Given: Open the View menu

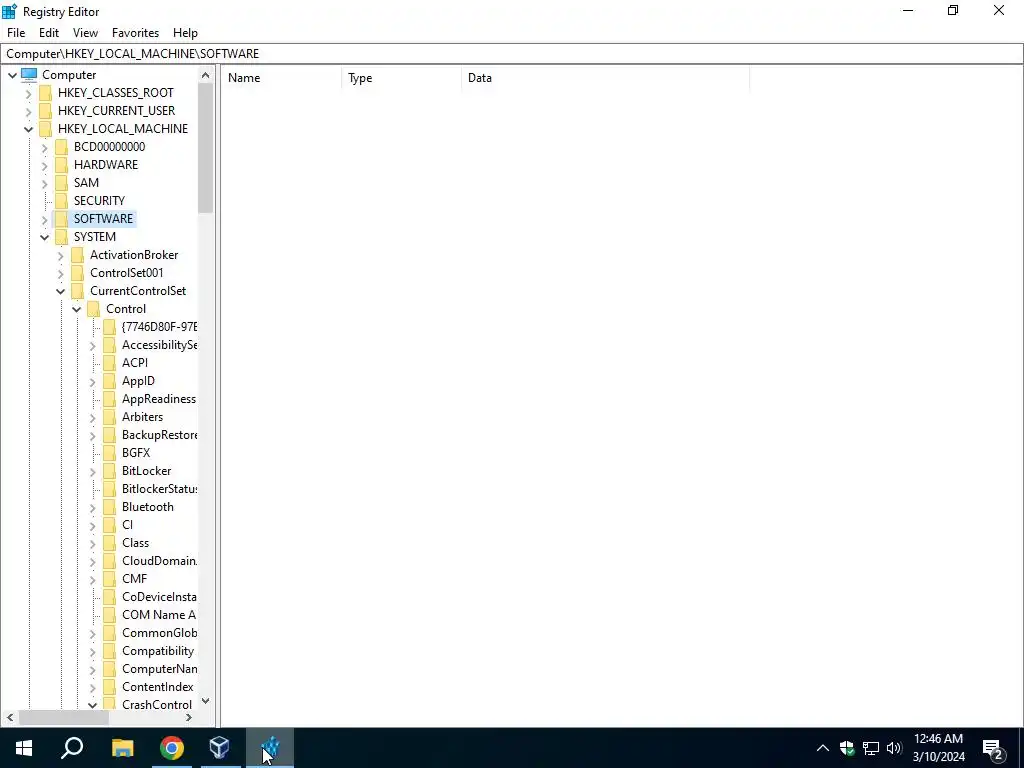Looking at the screenshot, I should tap(85, 33).
